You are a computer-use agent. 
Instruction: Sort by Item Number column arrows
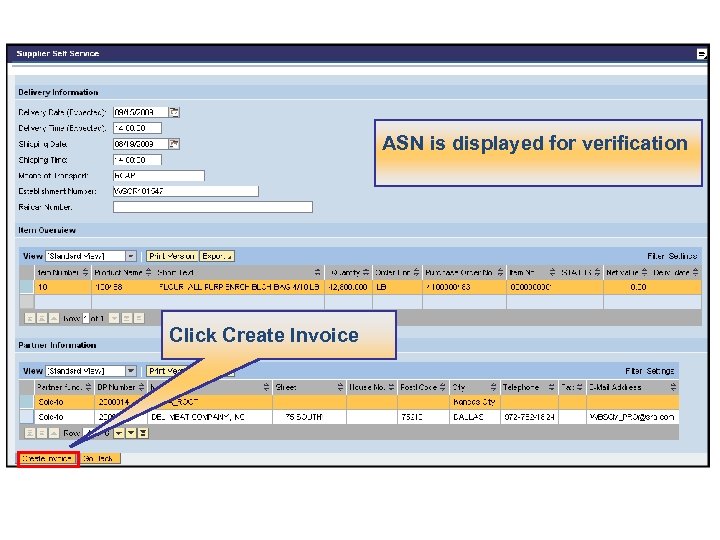(x=86, y=272)
